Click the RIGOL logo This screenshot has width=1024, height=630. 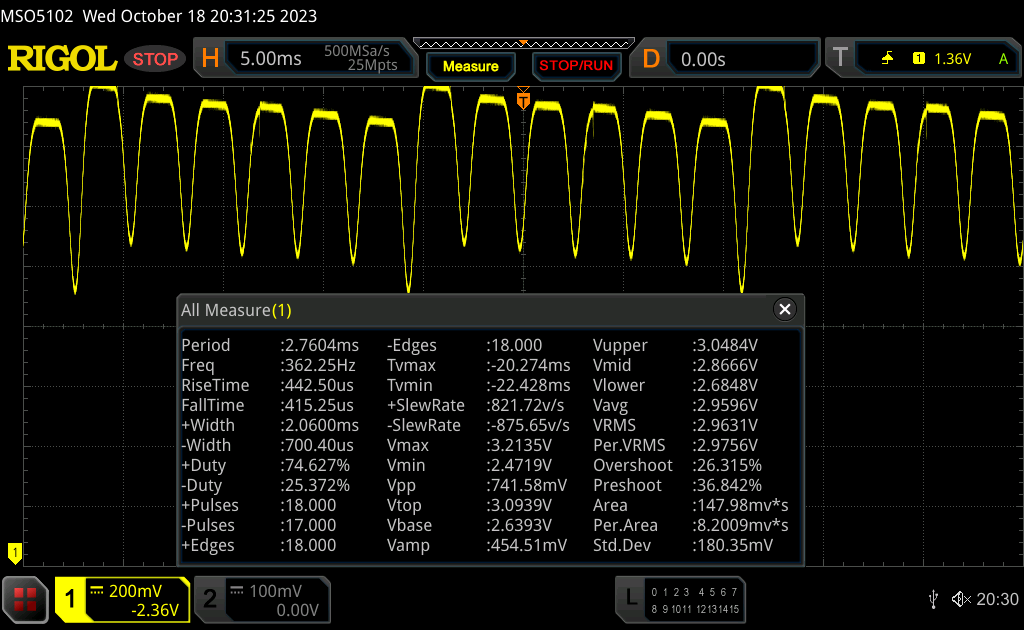62,59
